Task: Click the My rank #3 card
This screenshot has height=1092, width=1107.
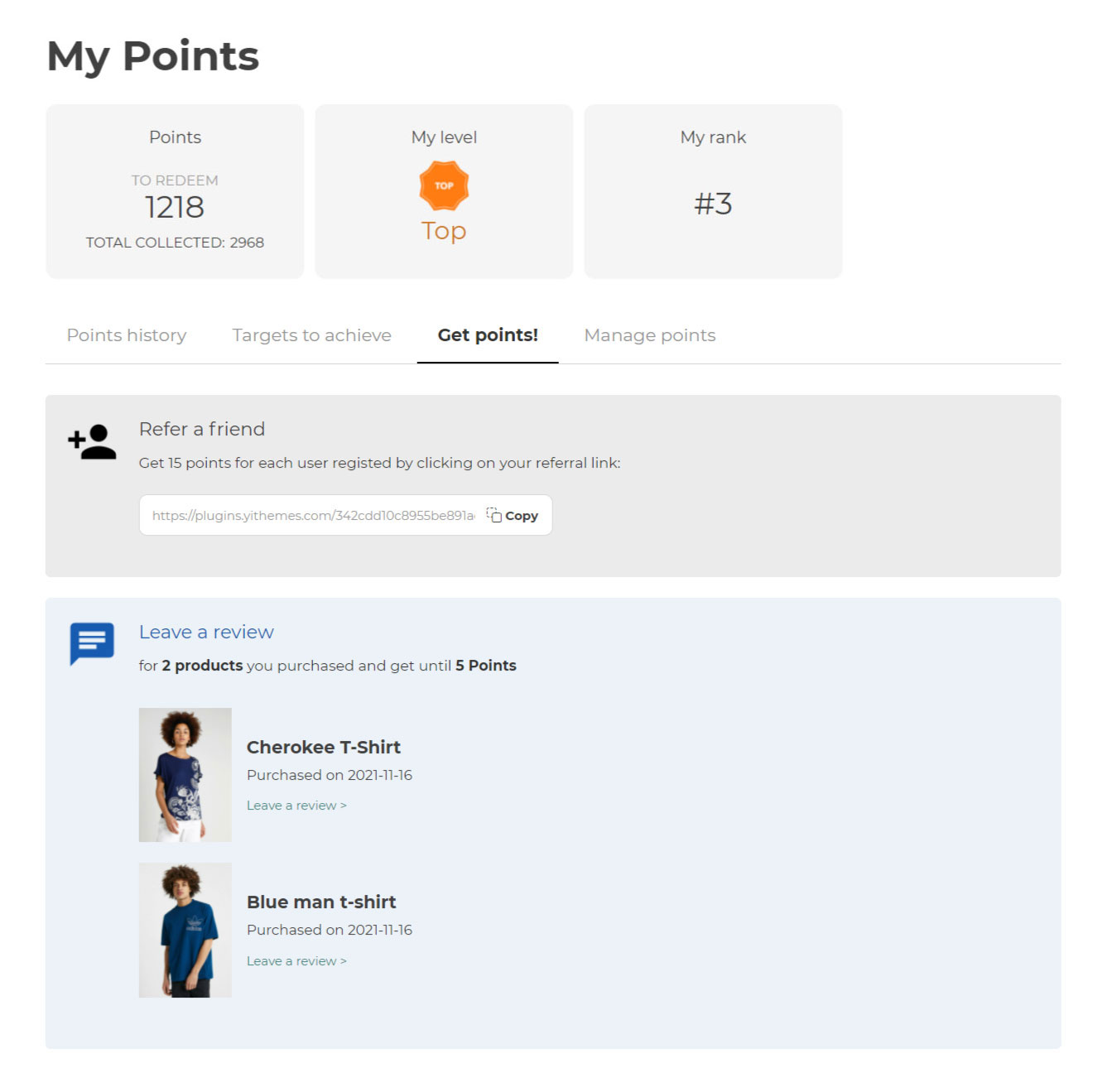Action: tap(713, 192)
